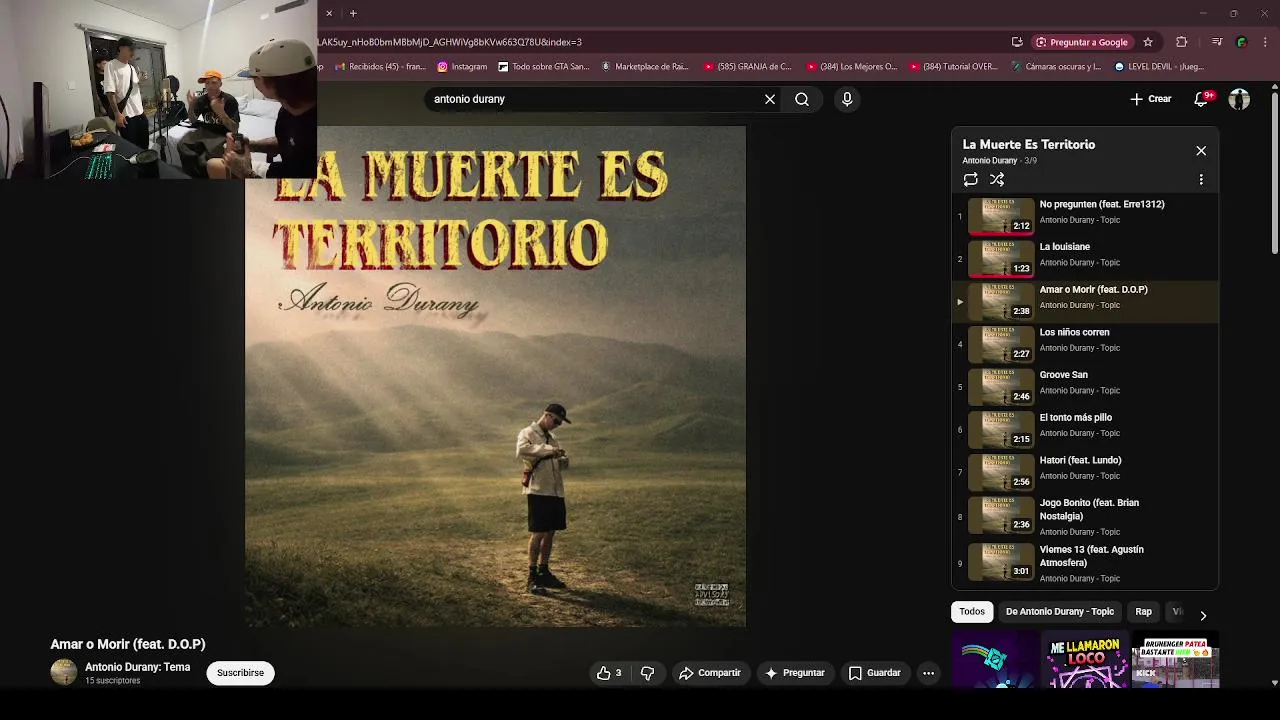This screenshot has height=720, width=1280.
Task: Open (585) GRANJA de C bookmark
Action: click(x=747, y=67)
